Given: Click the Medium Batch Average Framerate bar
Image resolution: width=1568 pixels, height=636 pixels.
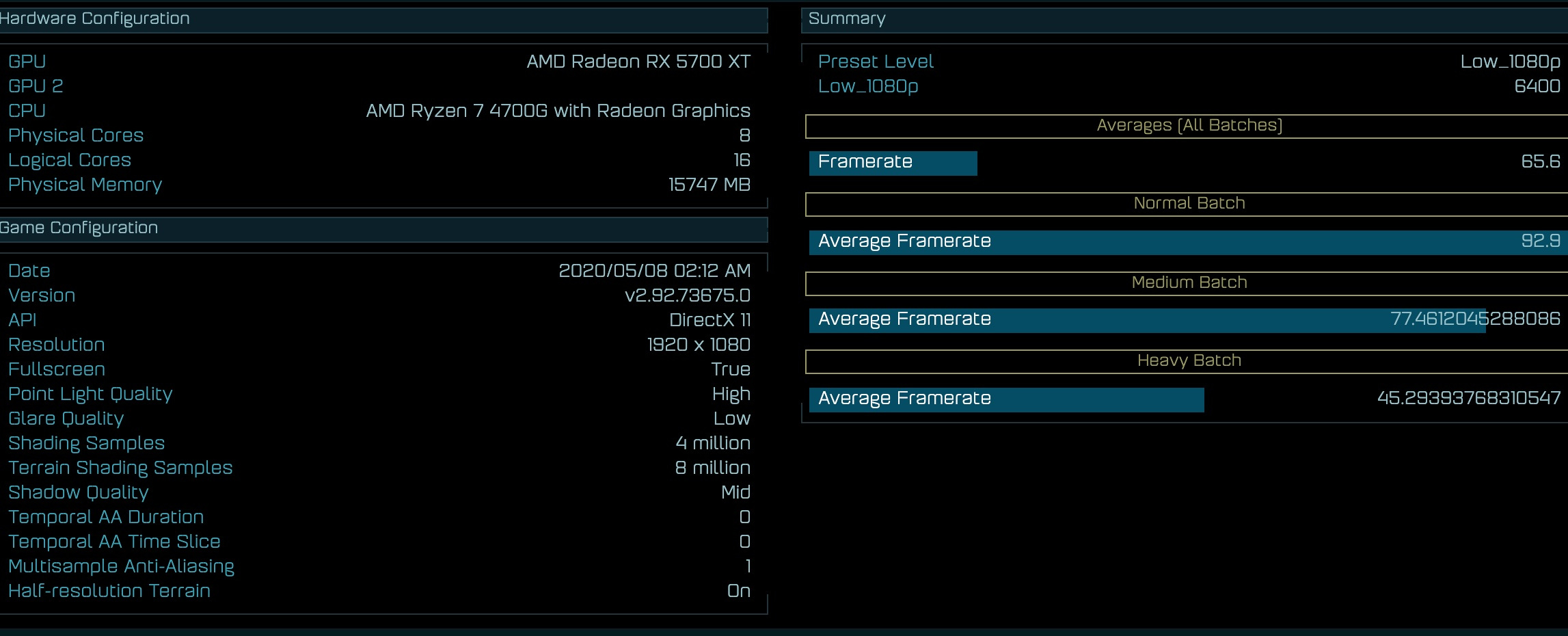Looking at the screenshot, I should click(1148, 320).
